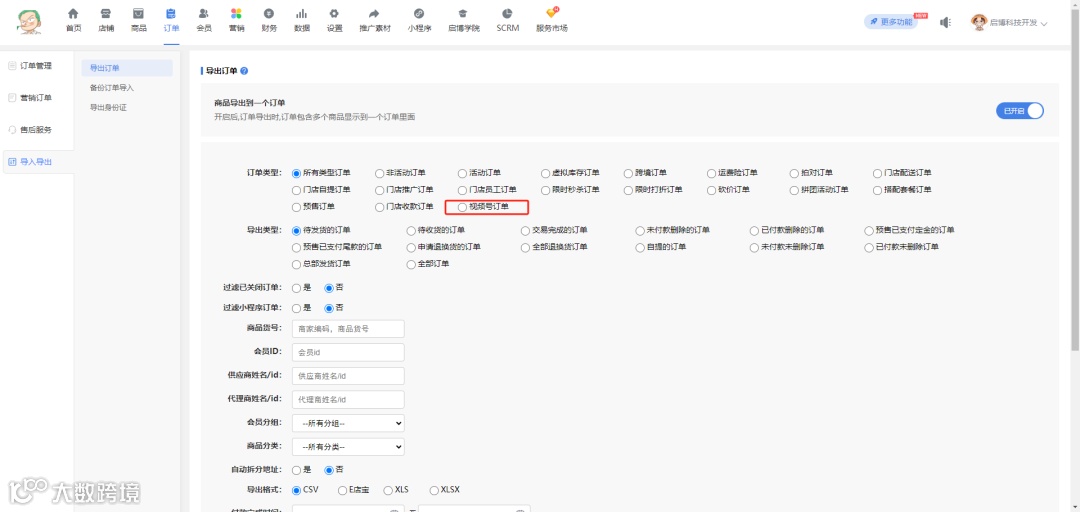
Task: Focus the 供应商姓名/id input field
Action: (x=348, y=376)
